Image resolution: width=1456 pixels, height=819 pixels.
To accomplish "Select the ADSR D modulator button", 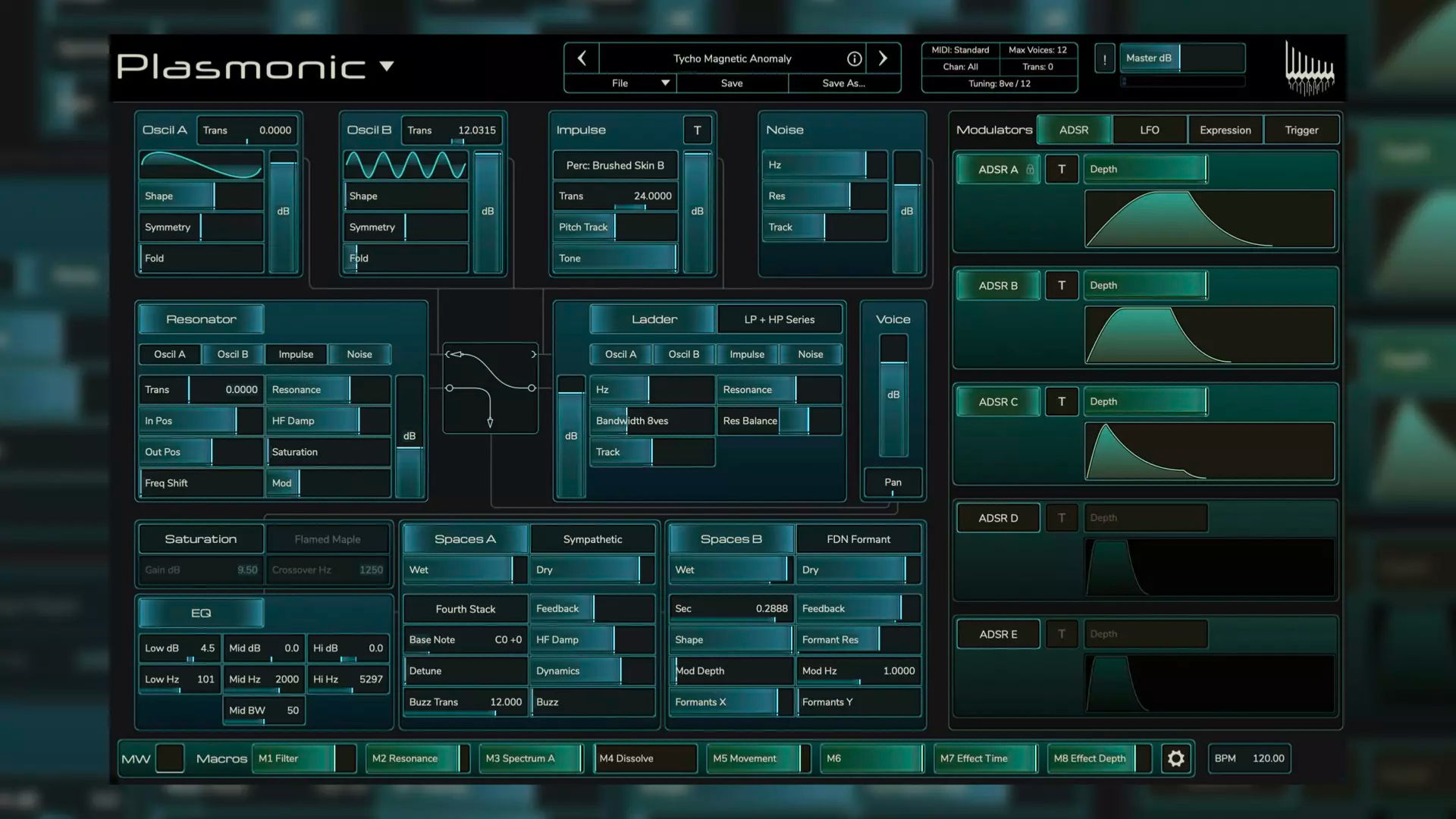I will coord(998,518).
